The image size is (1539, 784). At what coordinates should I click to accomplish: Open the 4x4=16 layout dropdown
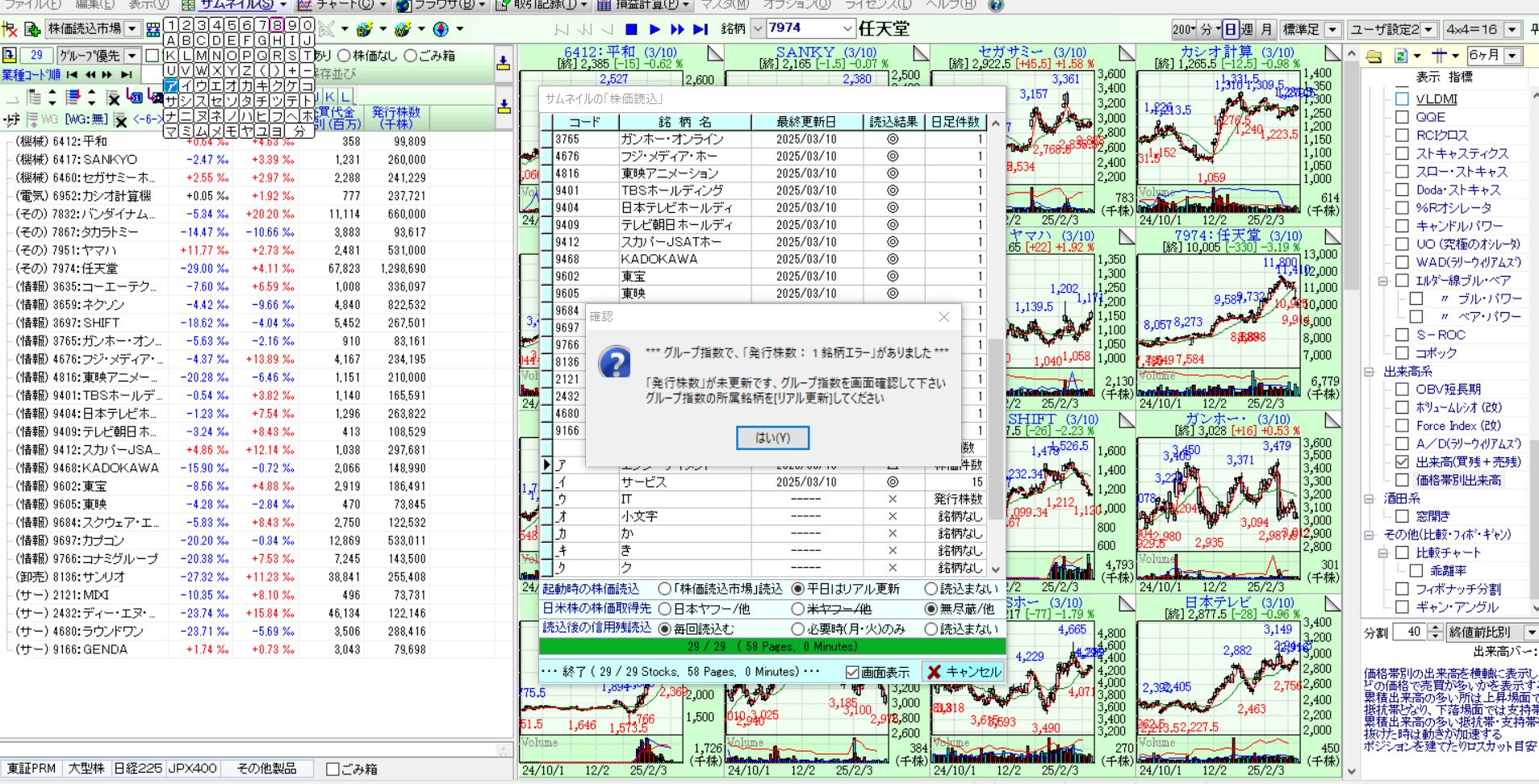coord(1512,30)
